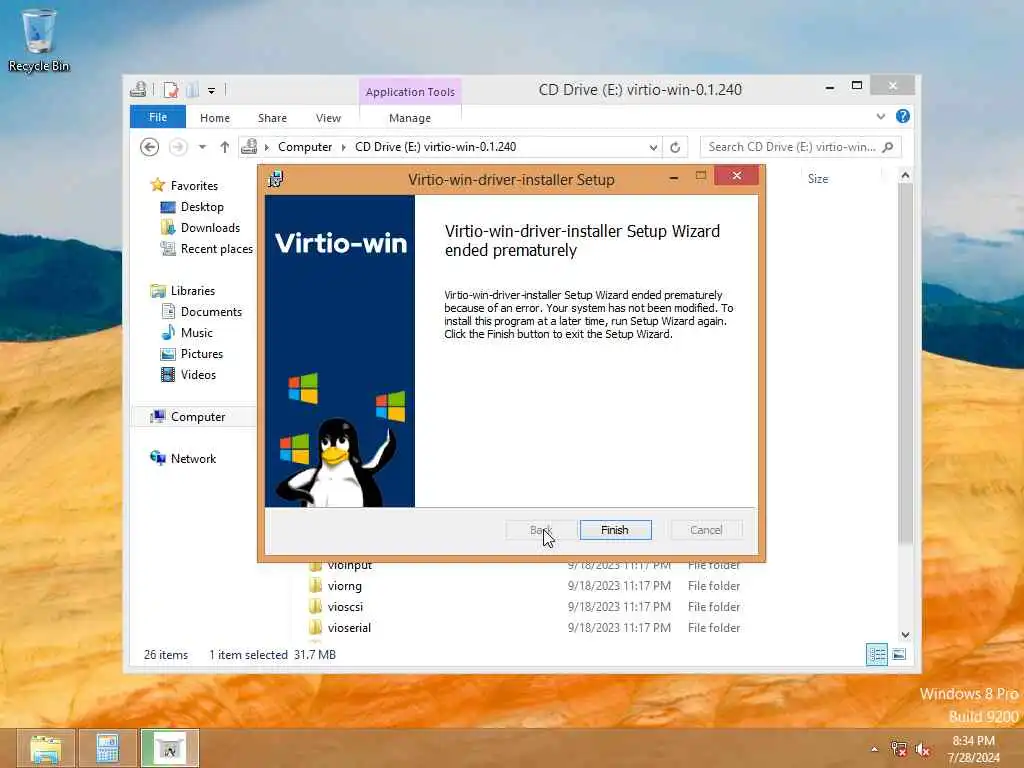Select the viorng folder
This screenshot has height=768, width=1024.
[344, 586]
